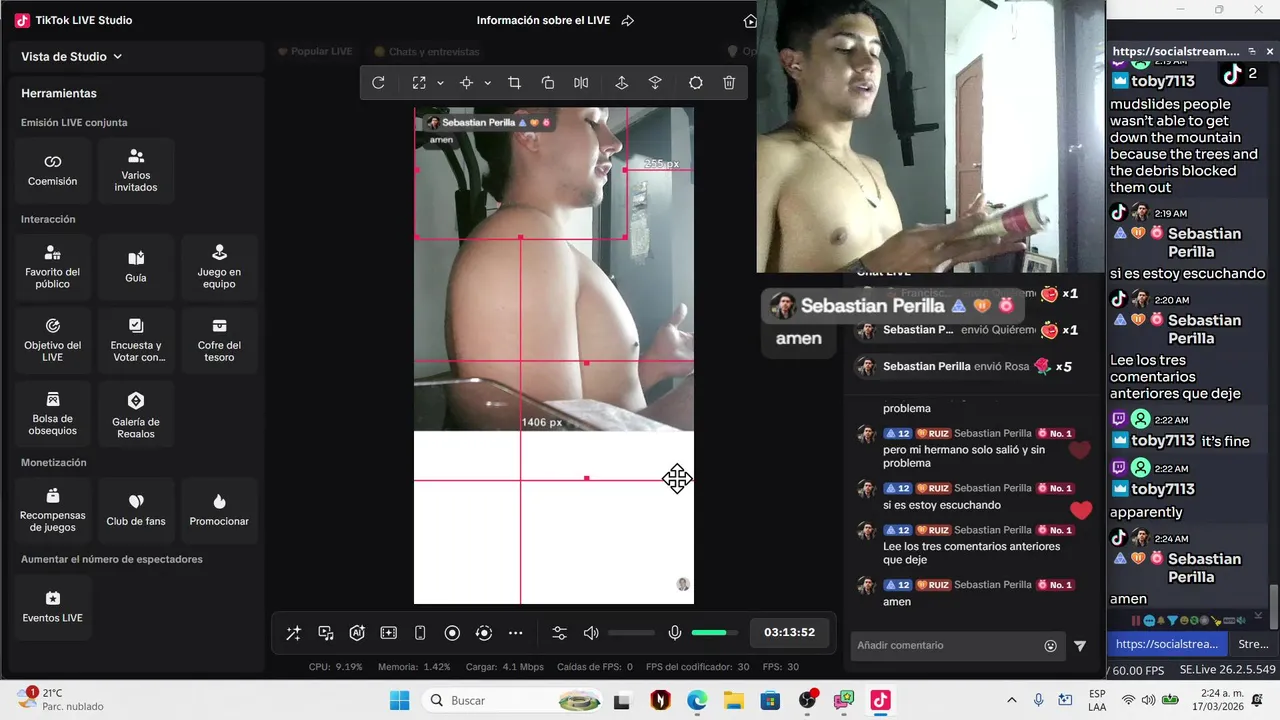
Task: Open the TikTok LIVE Studio taskbar icon
Action: point(880,700)
